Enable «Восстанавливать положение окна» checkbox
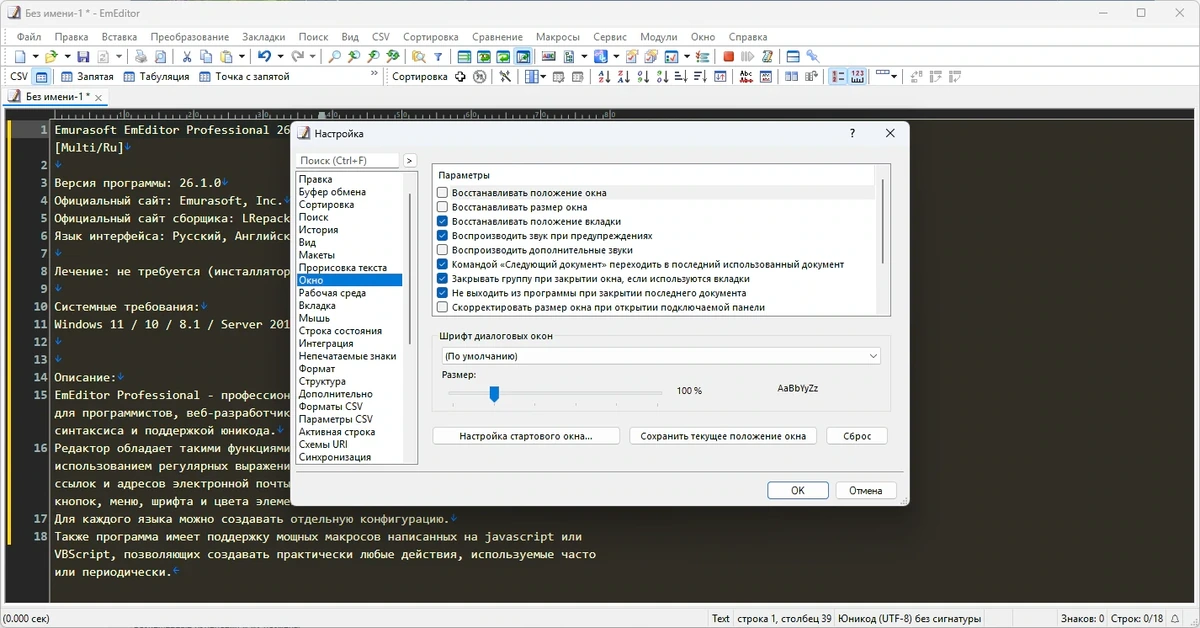Viewport: 1200px width, 628px height. (x=442, y=192)
